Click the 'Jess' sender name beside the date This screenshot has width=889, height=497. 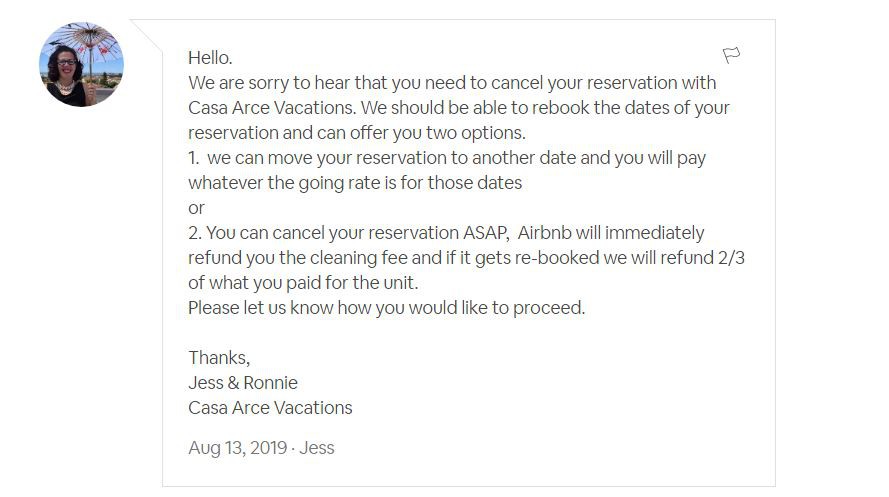click(316, 448)
